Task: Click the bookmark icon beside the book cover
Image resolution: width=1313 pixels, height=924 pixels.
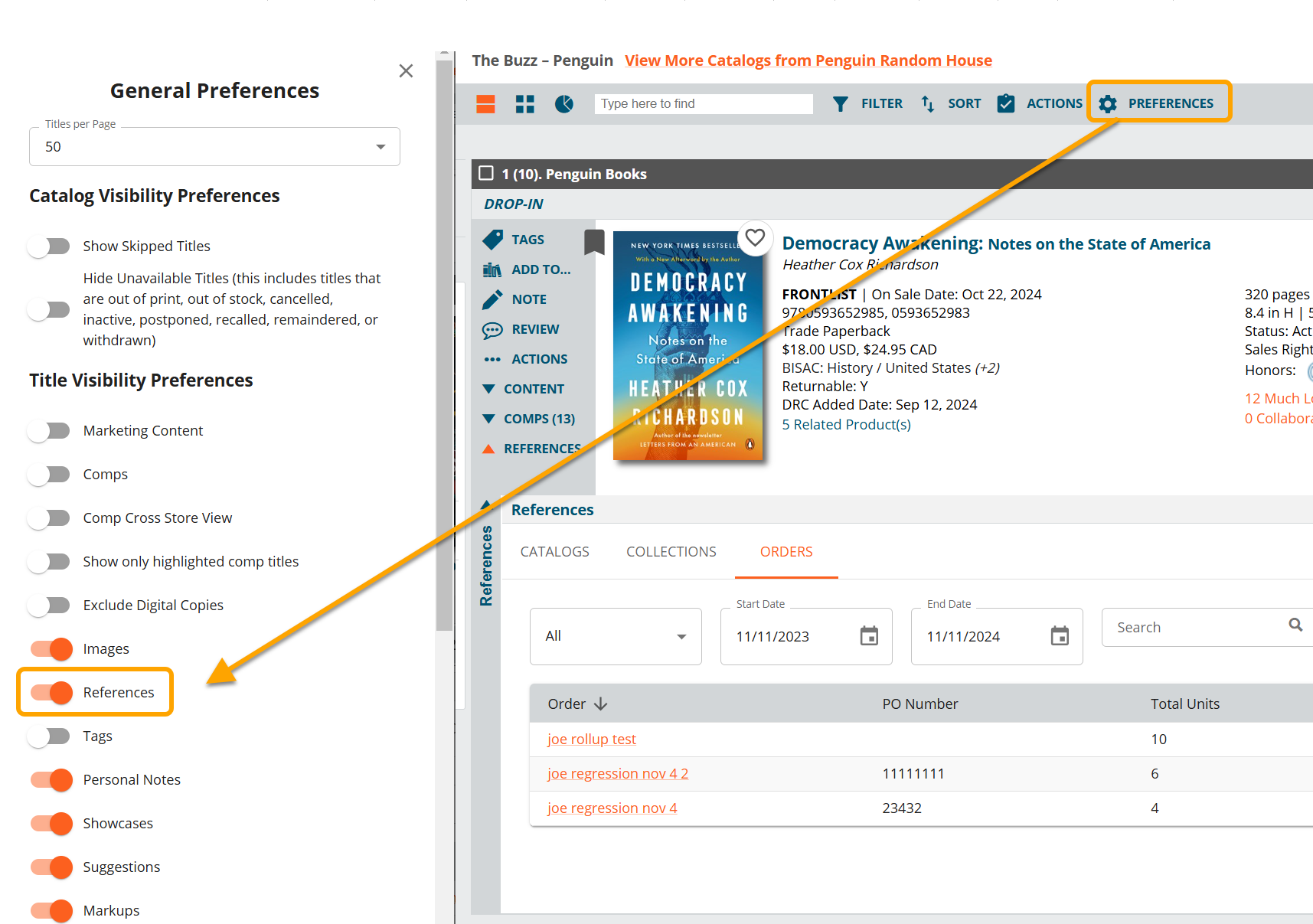Action: coord(594,242)
